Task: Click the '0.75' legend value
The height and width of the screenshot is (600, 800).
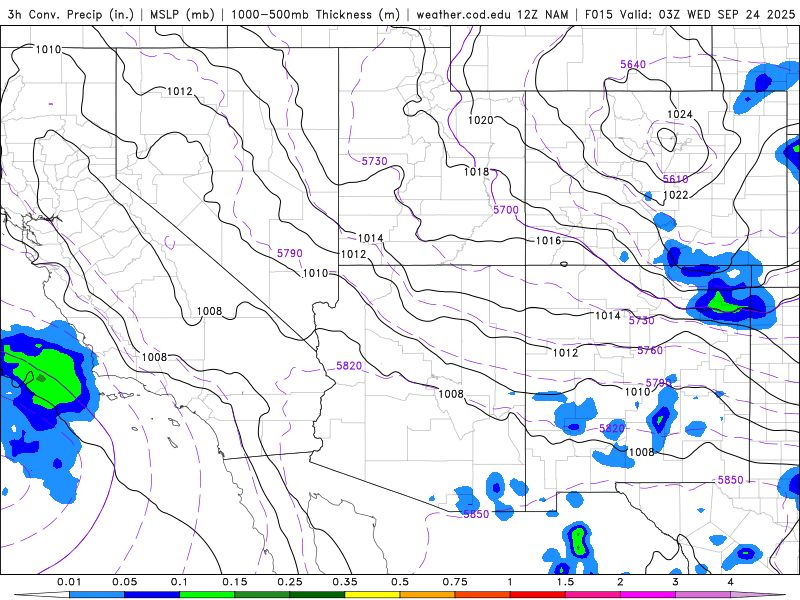Action: point(455,582)
